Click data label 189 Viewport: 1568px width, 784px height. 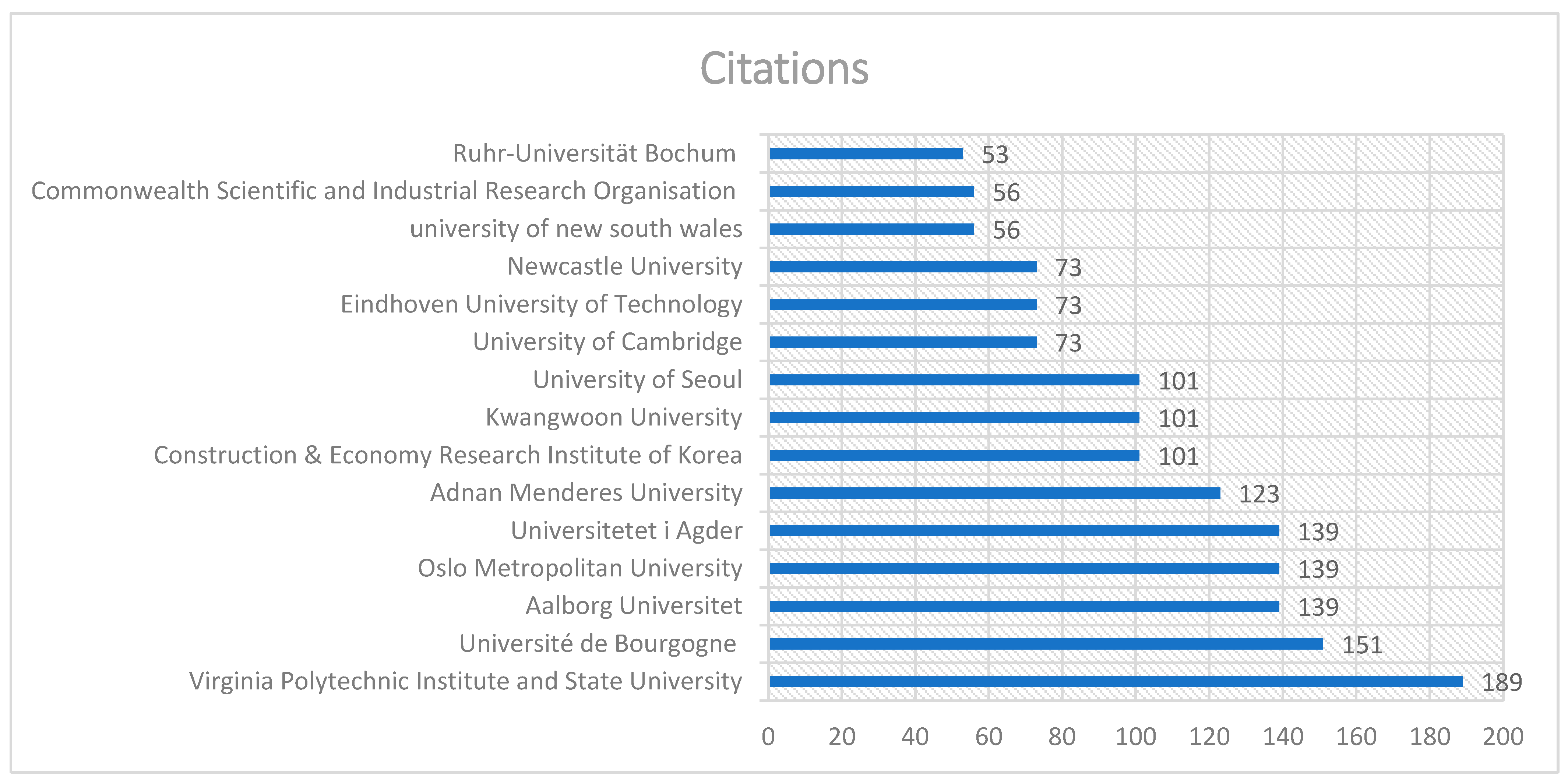pyautogui.click(x=1501, y=682)
